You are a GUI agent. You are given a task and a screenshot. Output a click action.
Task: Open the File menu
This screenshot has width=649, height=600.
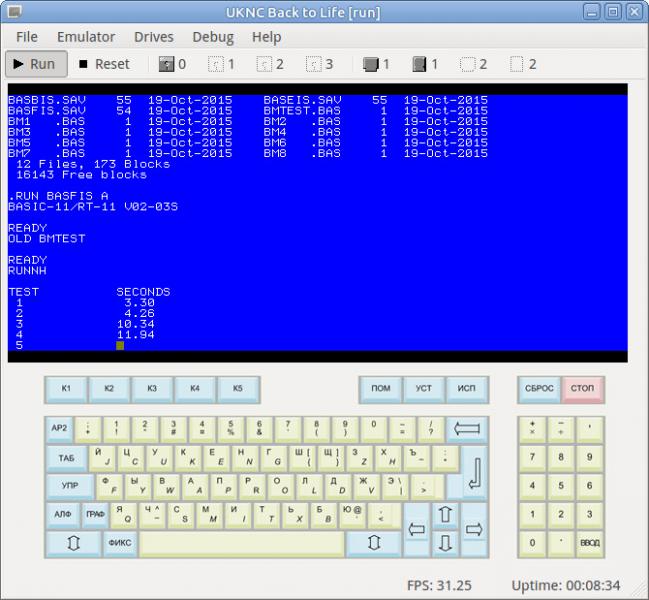[27, 37]
